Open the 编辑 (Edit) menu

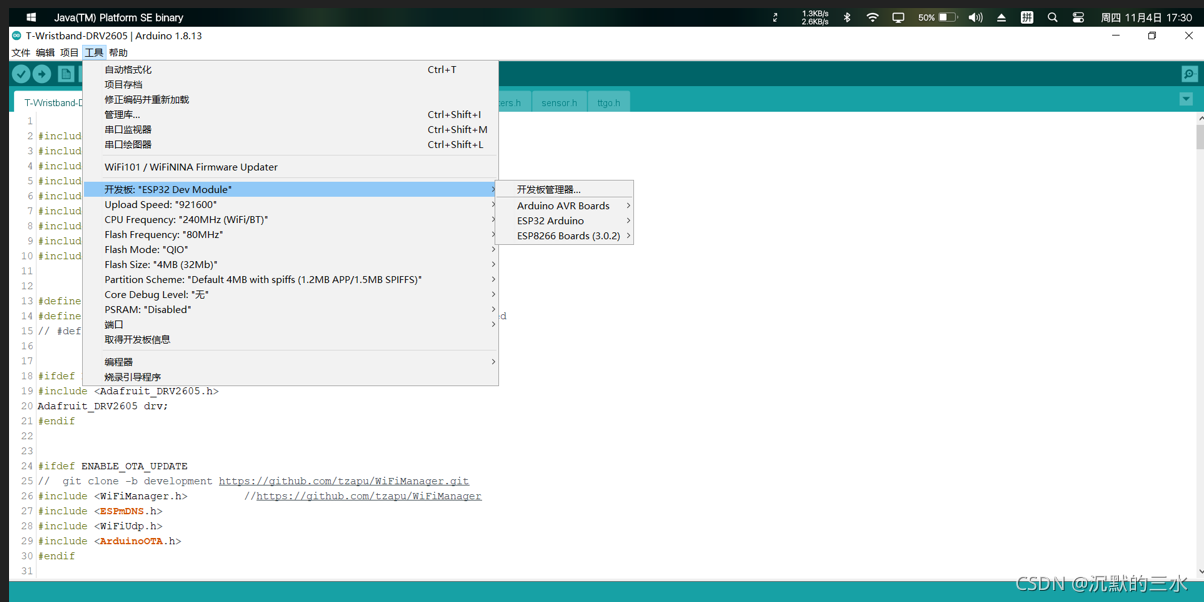[45, 53]
